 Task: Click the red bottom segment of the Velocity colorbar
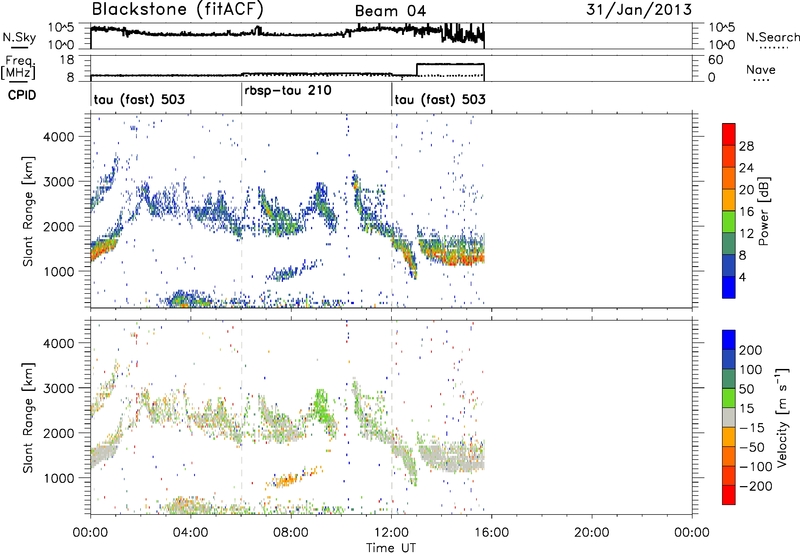tap(729, 495)
